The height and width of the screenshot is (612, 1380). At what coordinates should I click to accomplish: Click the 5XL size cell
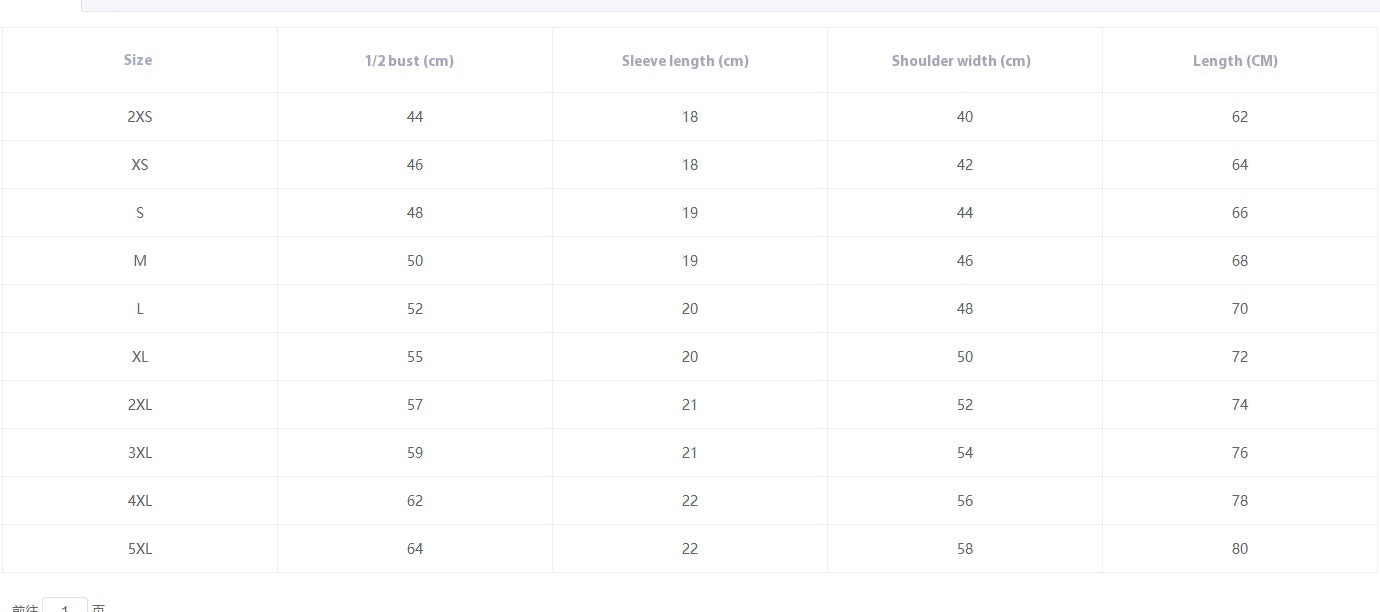(140, 549)
